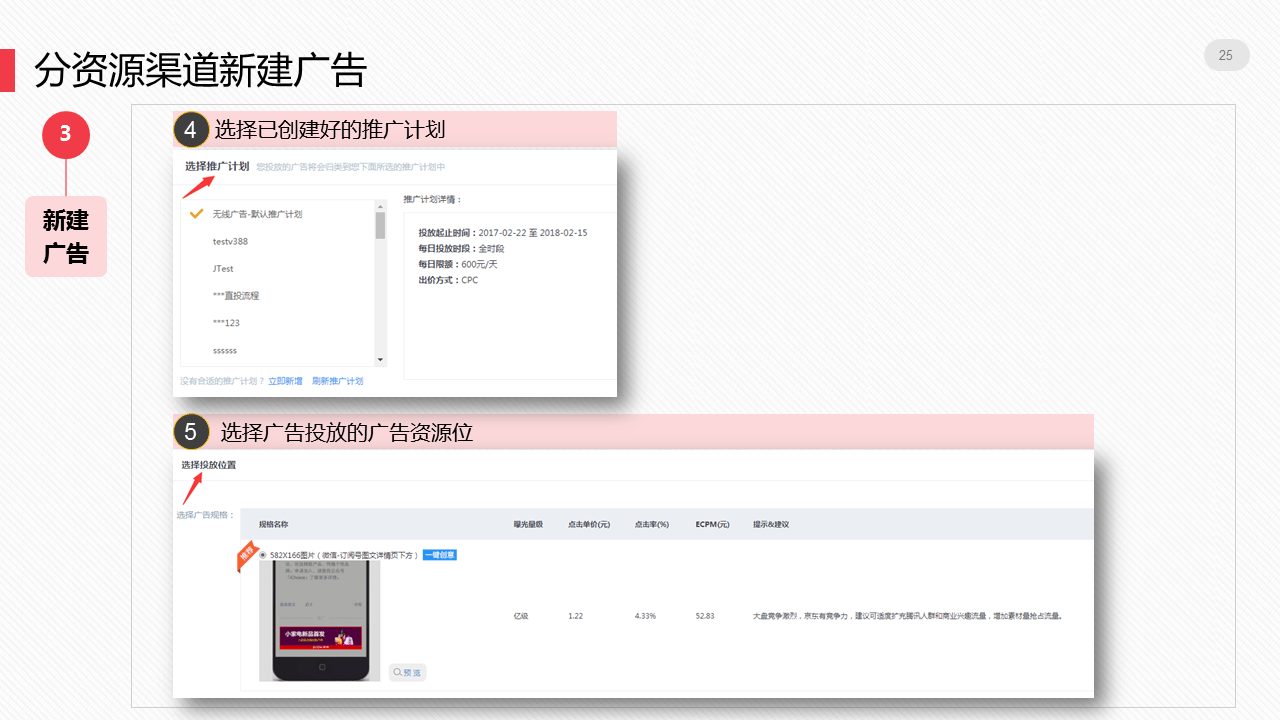Click the red step 3 circle

66,134
